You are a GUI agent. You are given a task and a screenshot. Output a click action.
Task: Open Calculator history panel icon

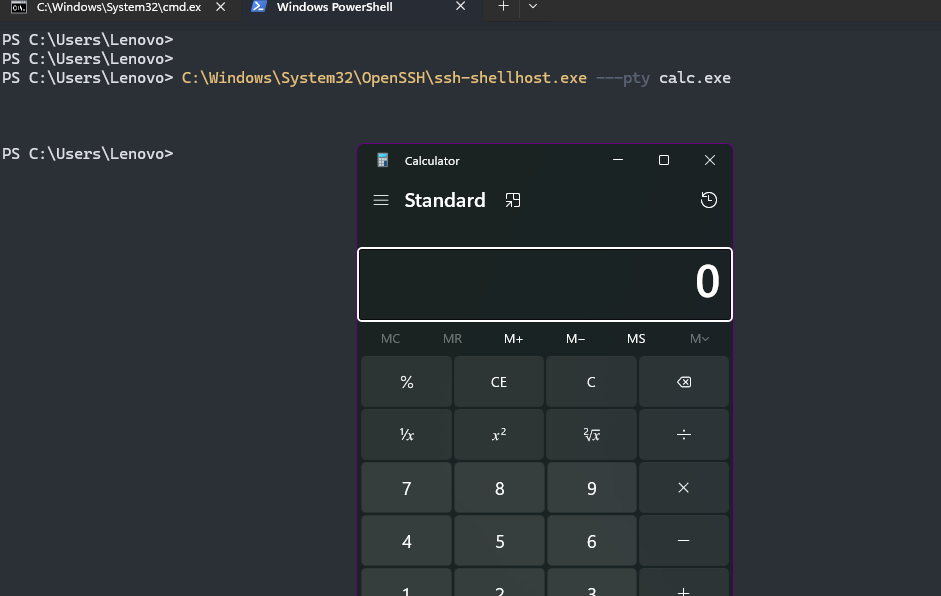coord(709,200)
